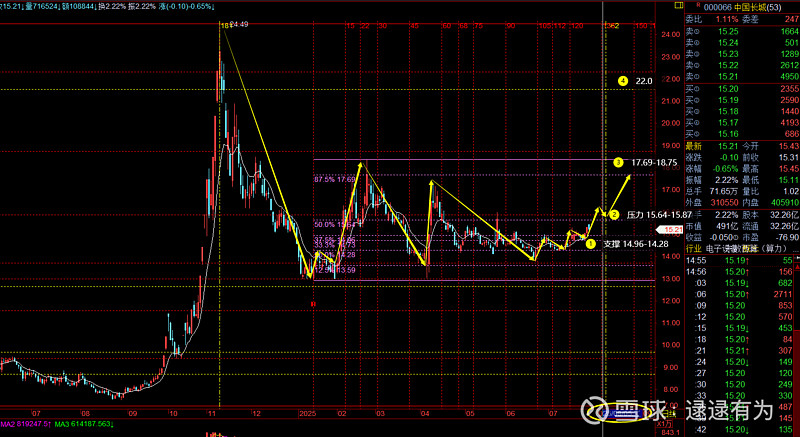This screenshot has width=800, height=437.
Task: Click the MA3 614187.563 volume indicator label
Action: (84, 424)
